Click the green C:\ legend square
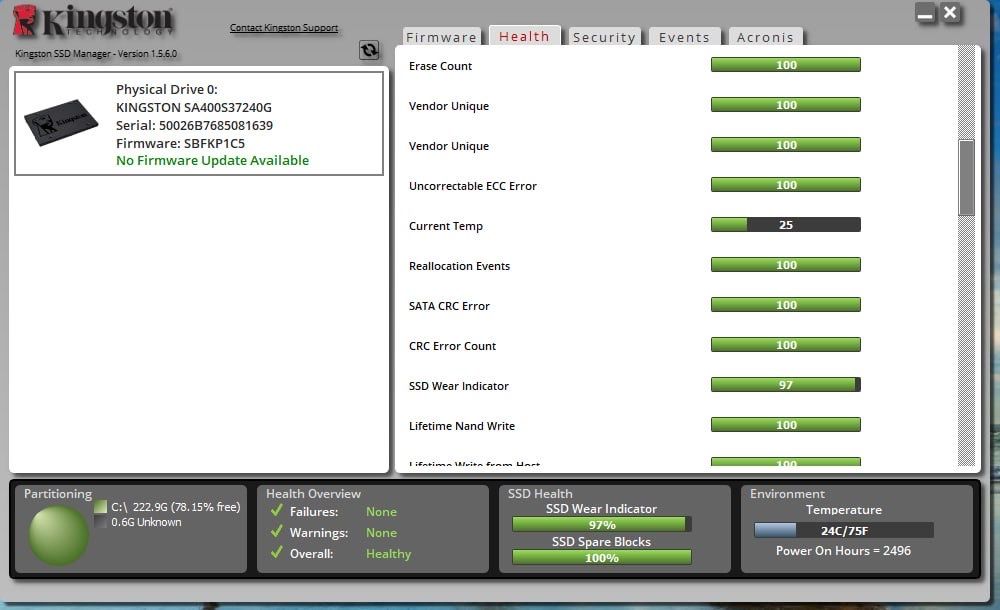1000x610 pixels. click(x=100, y=507)
